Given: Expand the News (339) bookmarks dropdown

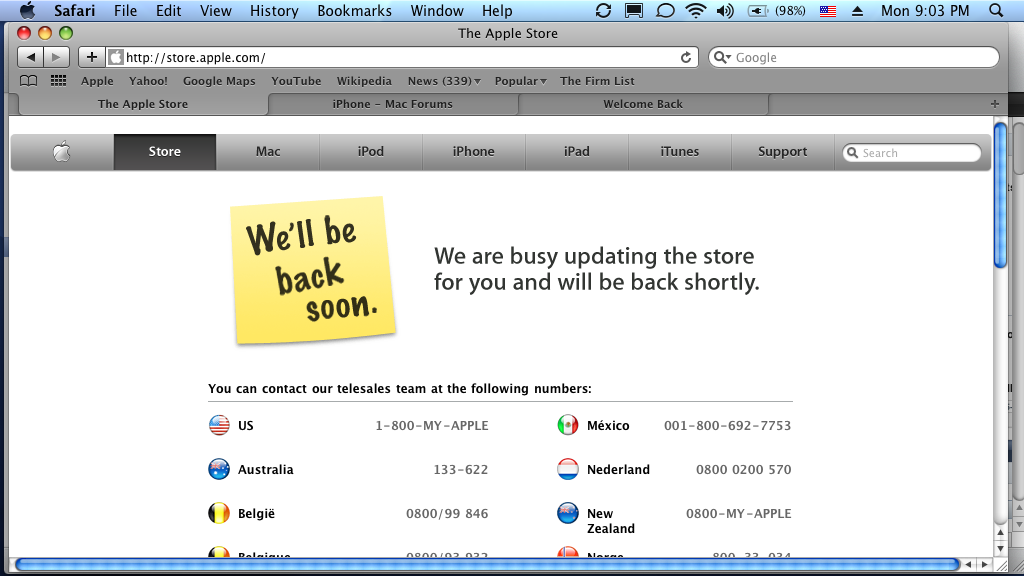Looking at the screenshot, I should pos(444,81).
